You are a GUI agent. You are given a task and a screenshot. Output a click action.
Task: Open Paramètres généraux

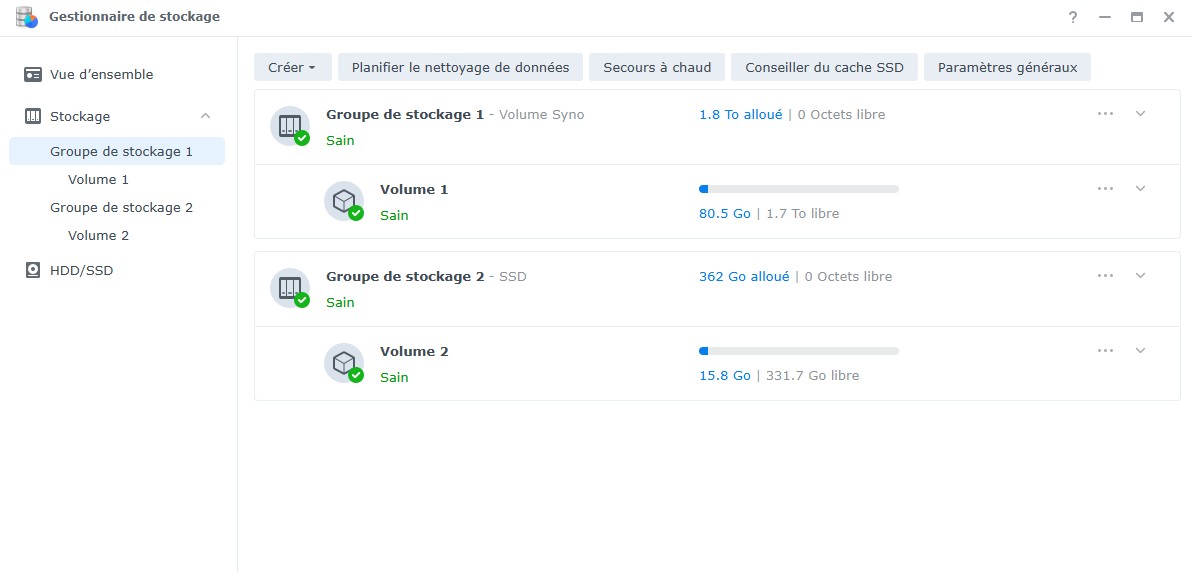coord(1007,67)
